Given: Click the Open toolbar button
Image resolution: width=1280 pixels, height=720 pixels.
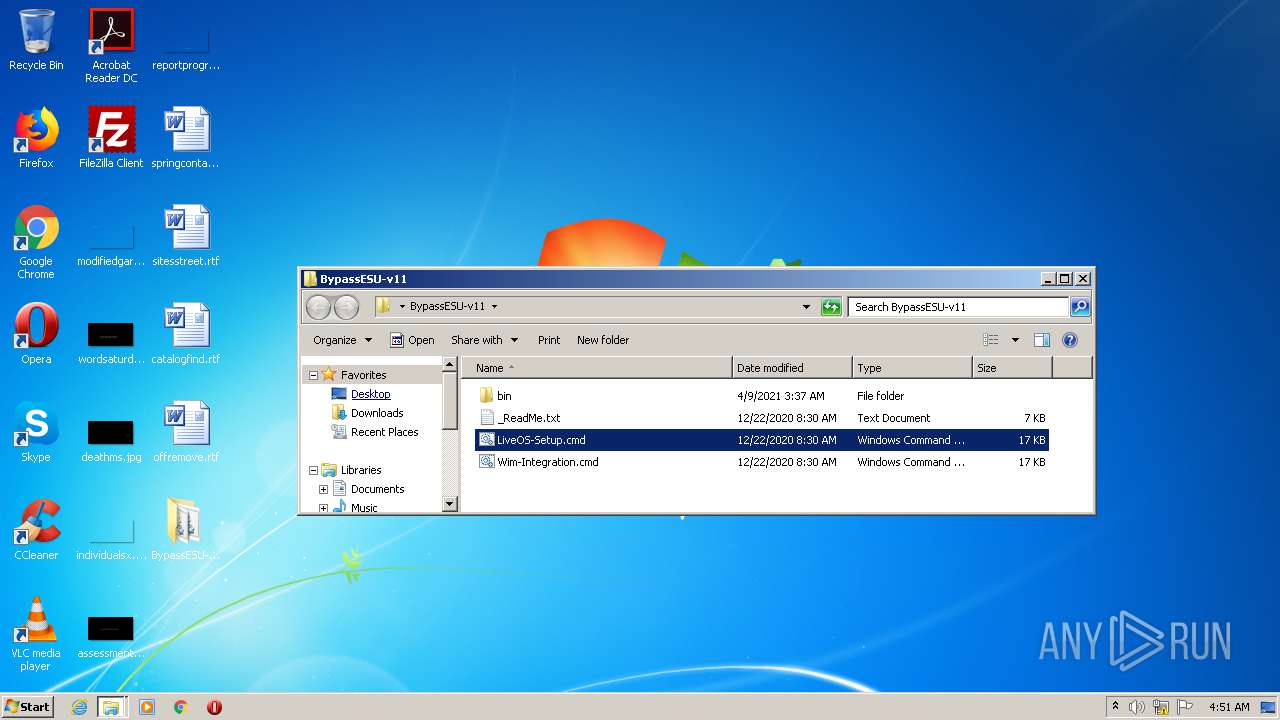Looking at the screenshot, I should coord(412,340).
